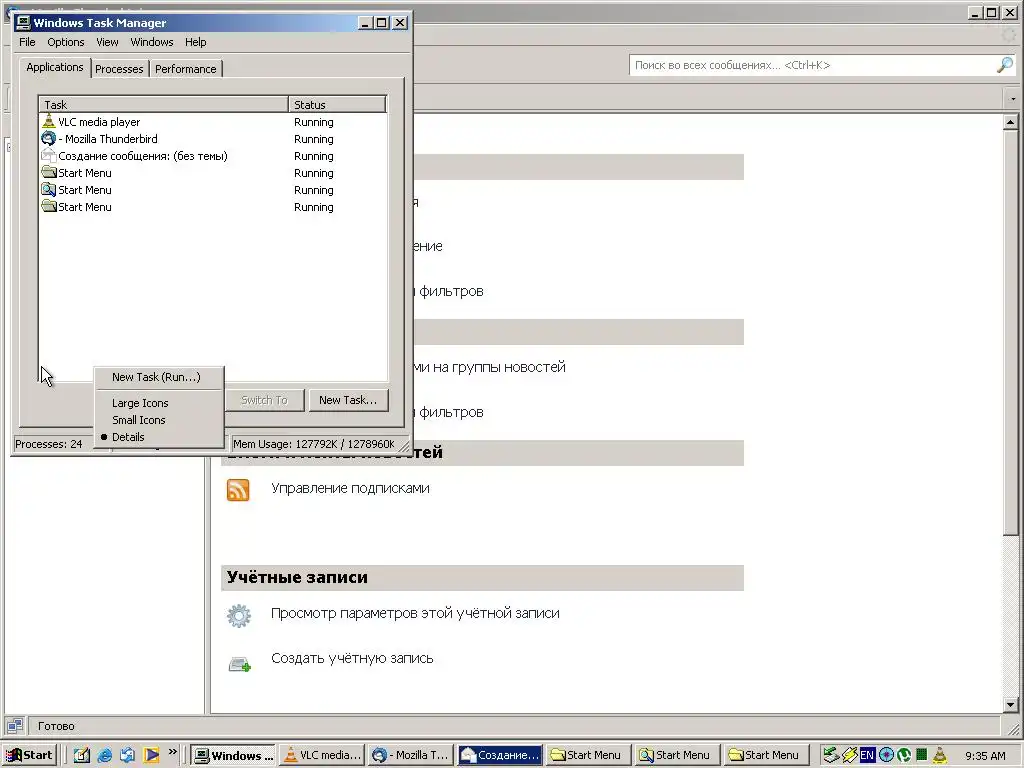The width and height of the screenshot is (1024, 768).
Task: Click the create account icon
Action: (x=239, y=664)
